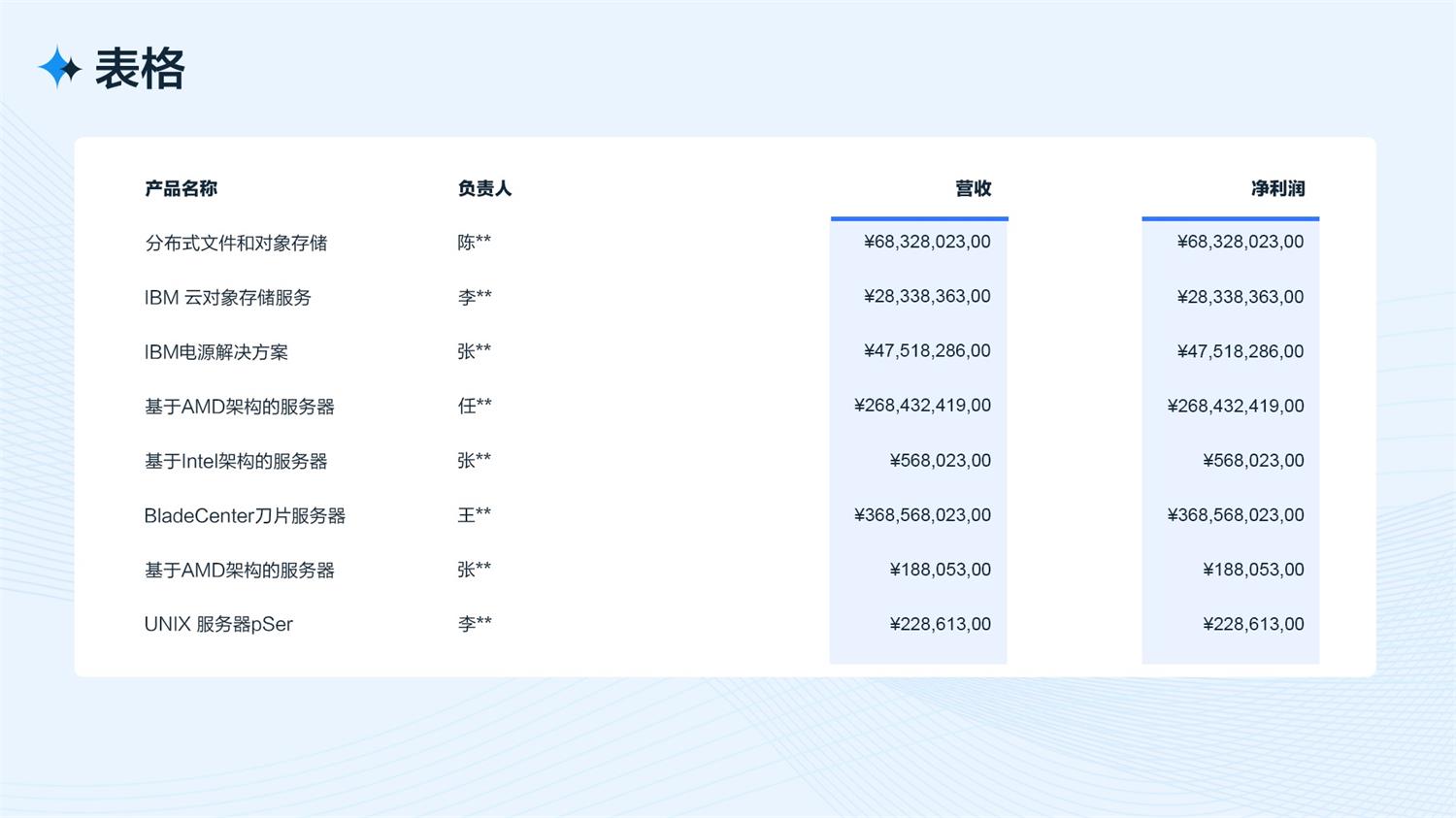This screenshot has height=818, width=1456.
Task: Select the product name 分布式文件和对象存储
Action: (x=236, y=243)
